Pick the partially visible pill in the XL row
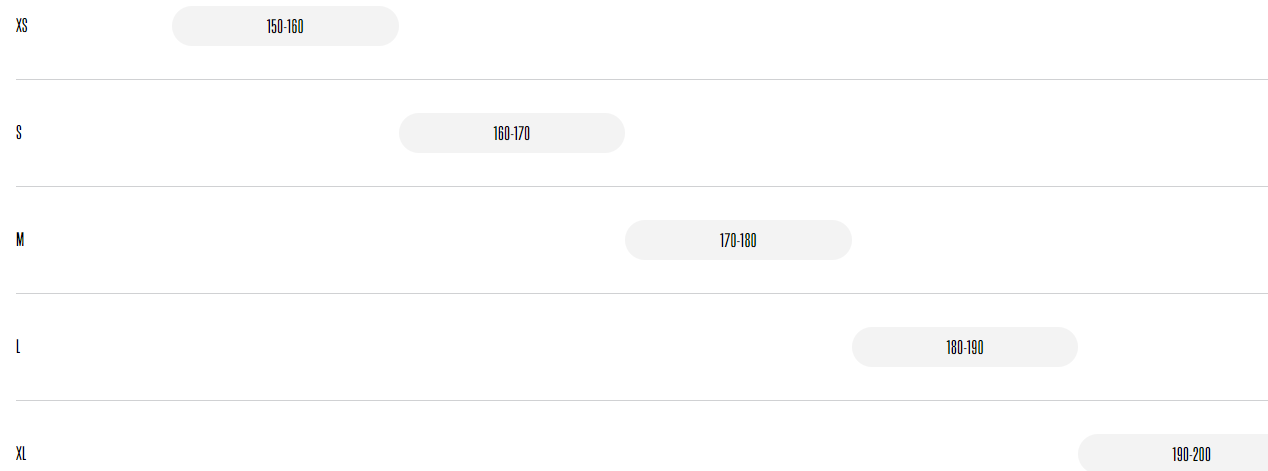Viewport: 1268px width, 471px height. pyautogui.click(x=1173, y=453)
